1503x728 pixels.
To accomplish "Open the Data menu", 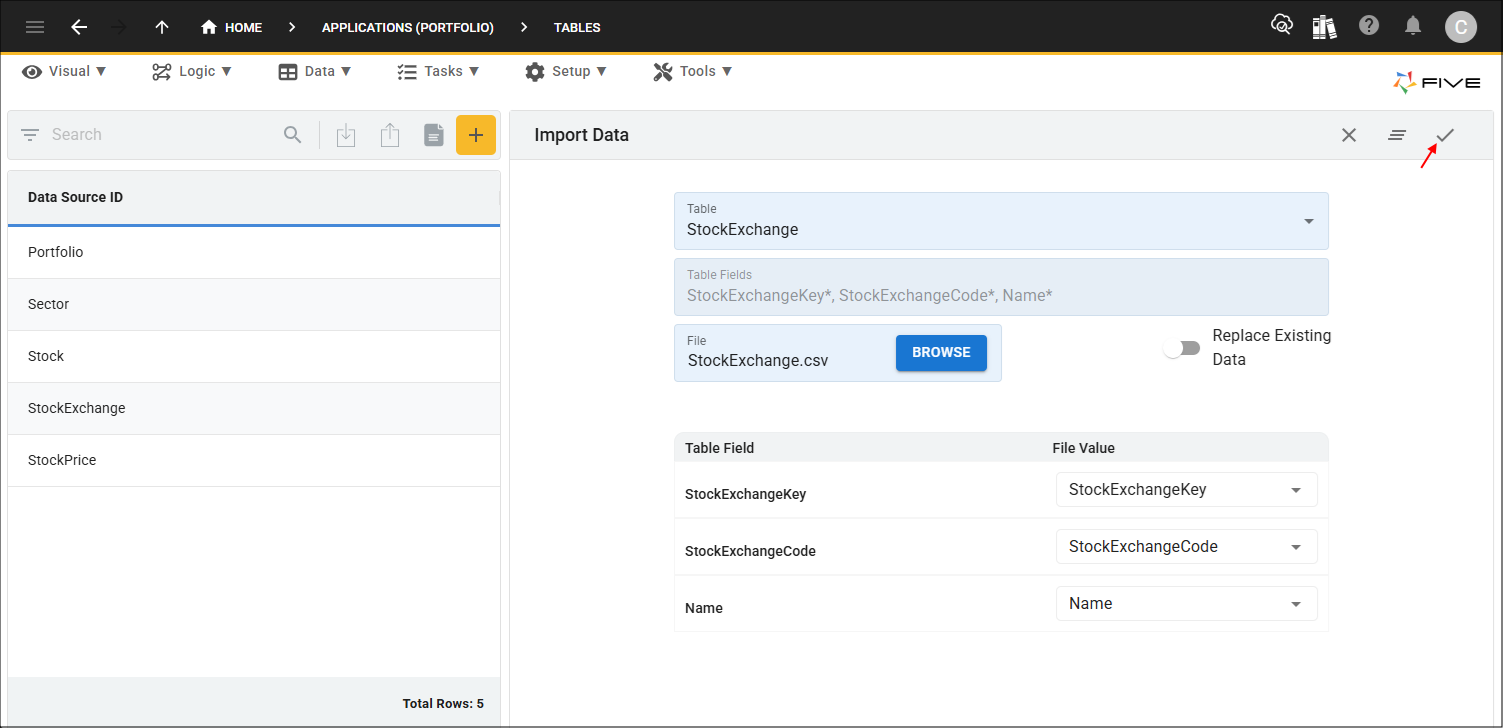I will 315,71.
